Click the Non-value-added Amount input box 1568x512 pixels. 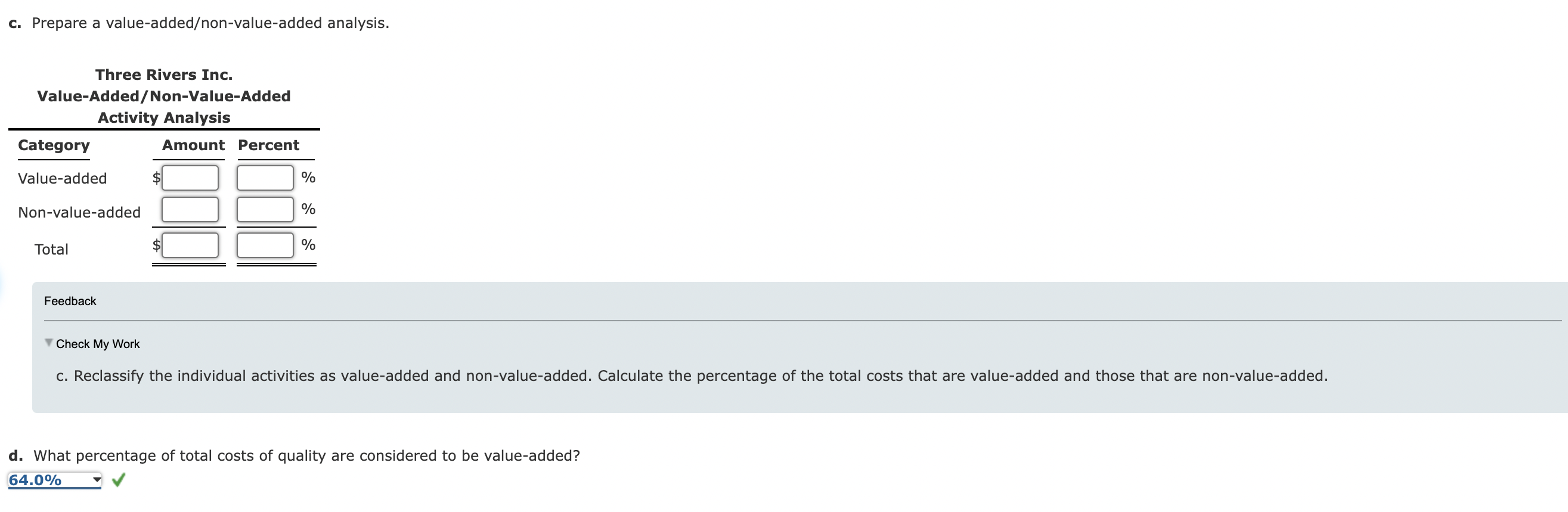click(190, 210)
